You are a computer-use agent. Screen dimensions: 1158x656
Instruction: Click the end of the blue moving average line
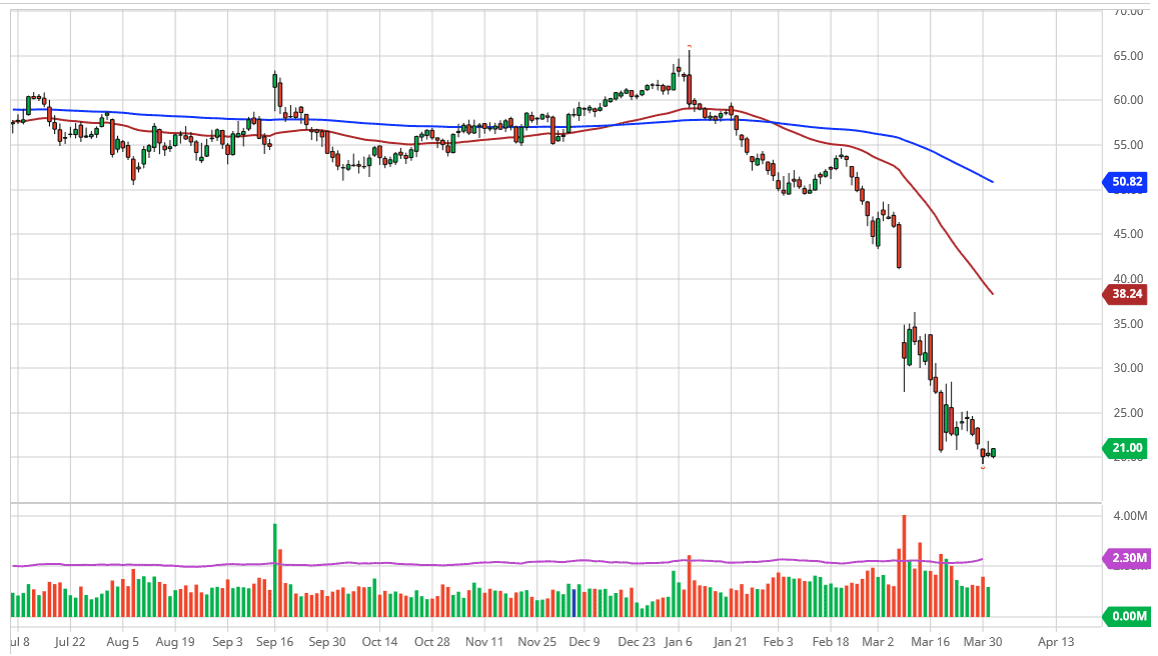(x=992, y=181)
